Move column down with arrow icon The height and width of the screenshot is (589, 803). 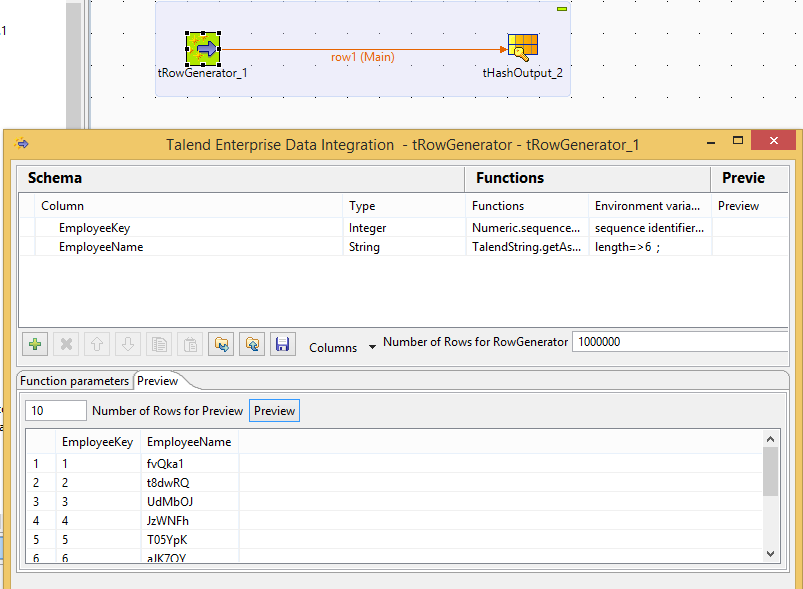[x=128, y=344]
